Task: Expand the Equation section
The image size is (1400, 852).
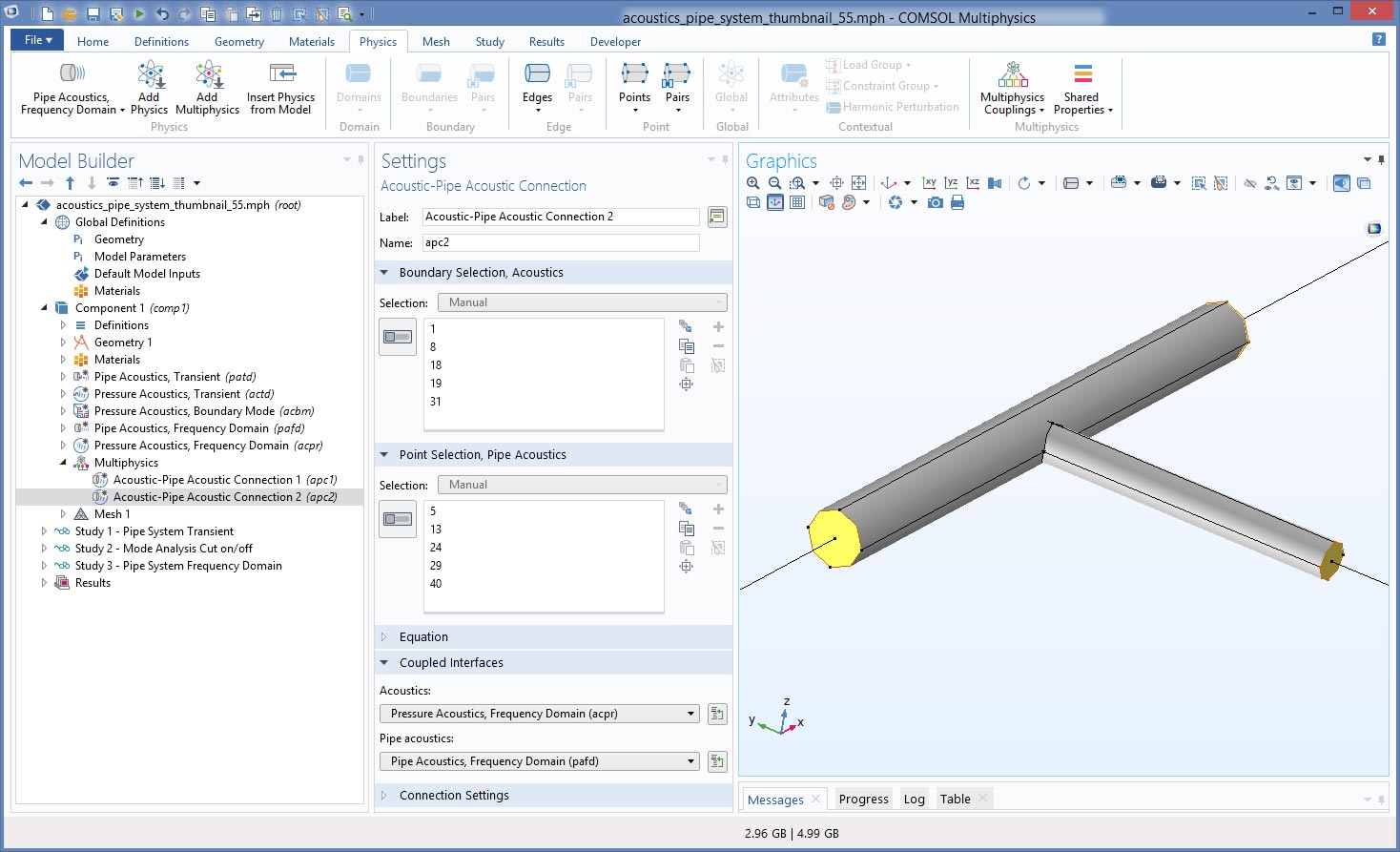Action: [x=423, y=637]
